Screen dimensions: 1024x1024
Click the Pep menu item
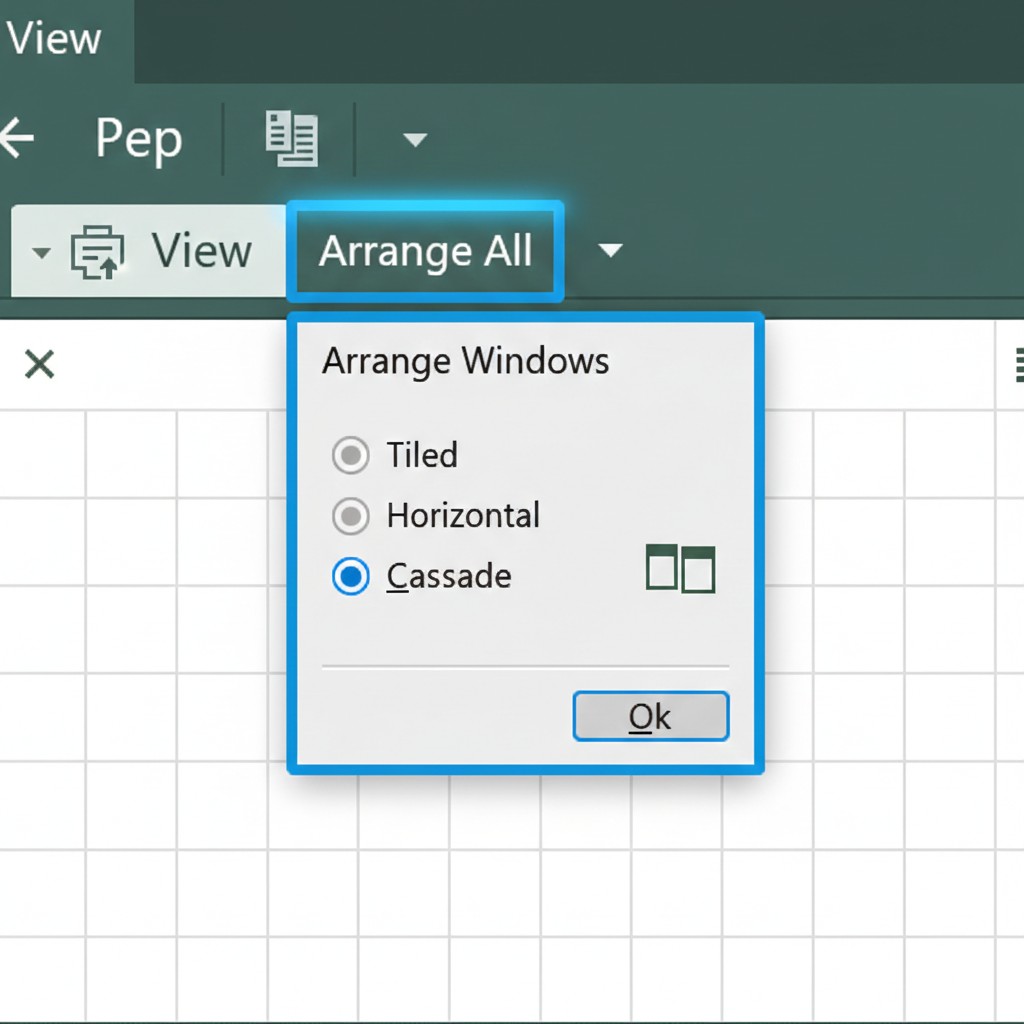[138, 138]
